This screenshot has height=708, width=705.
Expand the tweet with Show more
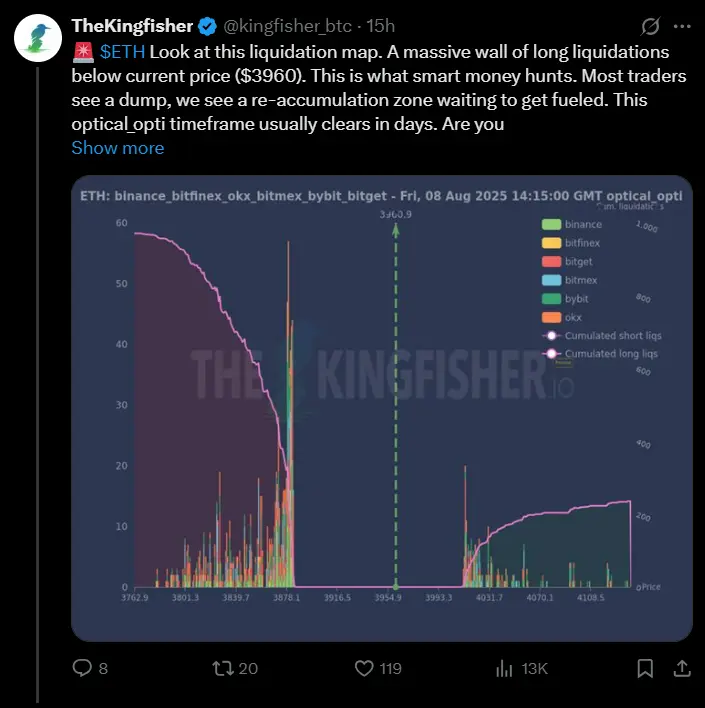pos(118,148)
